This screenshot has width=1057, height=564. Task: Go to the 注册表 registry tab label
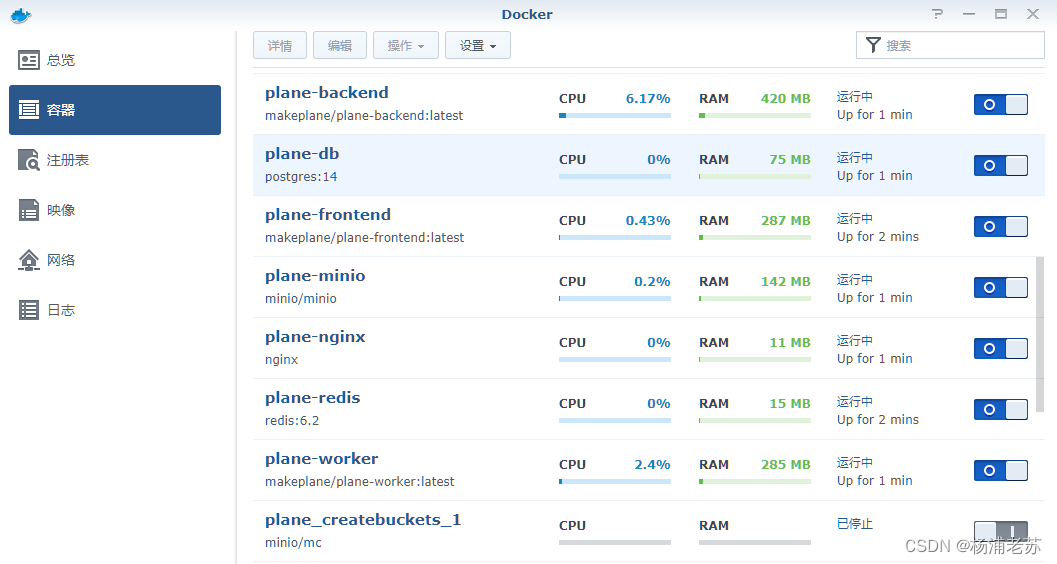(x=67, y=160)
